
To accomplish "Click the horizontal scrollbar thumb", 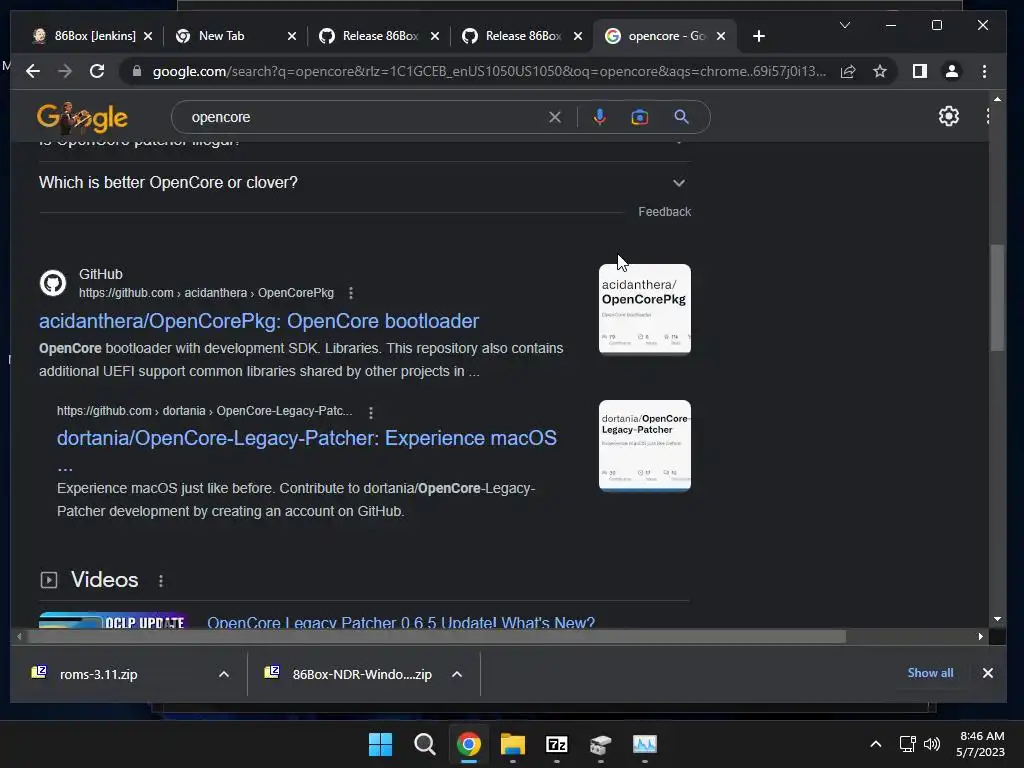I will 436,636.
